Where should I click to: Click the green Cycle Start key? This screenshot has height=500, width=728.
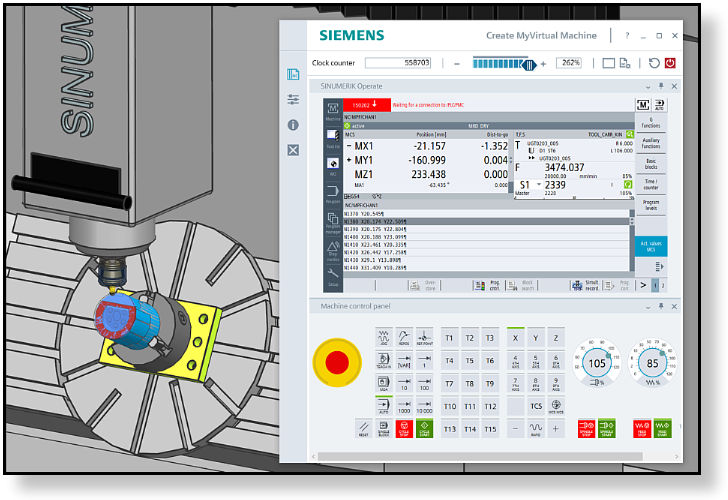[x=426, y=429]
